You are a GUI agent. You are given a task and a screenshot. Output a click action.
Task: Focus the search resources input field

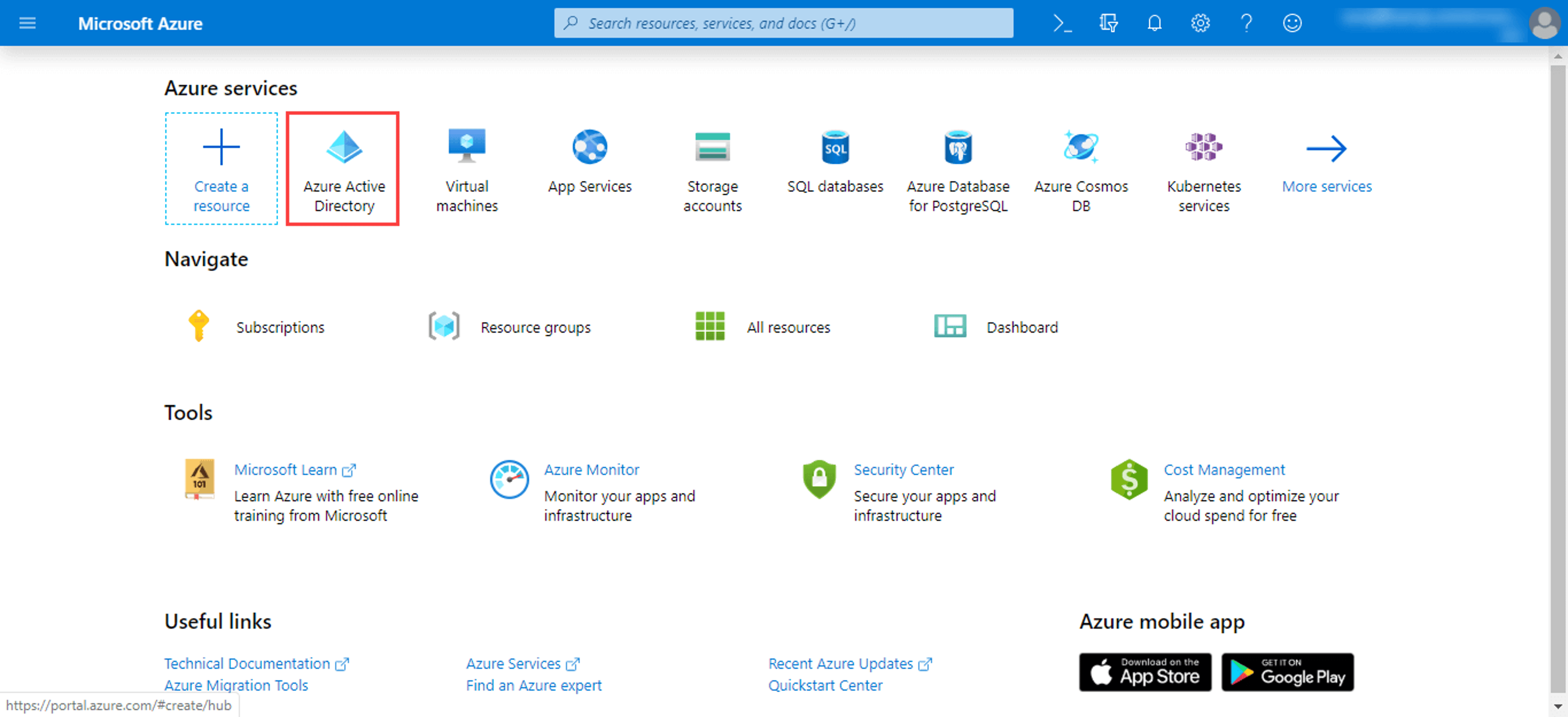pos(784,23)
